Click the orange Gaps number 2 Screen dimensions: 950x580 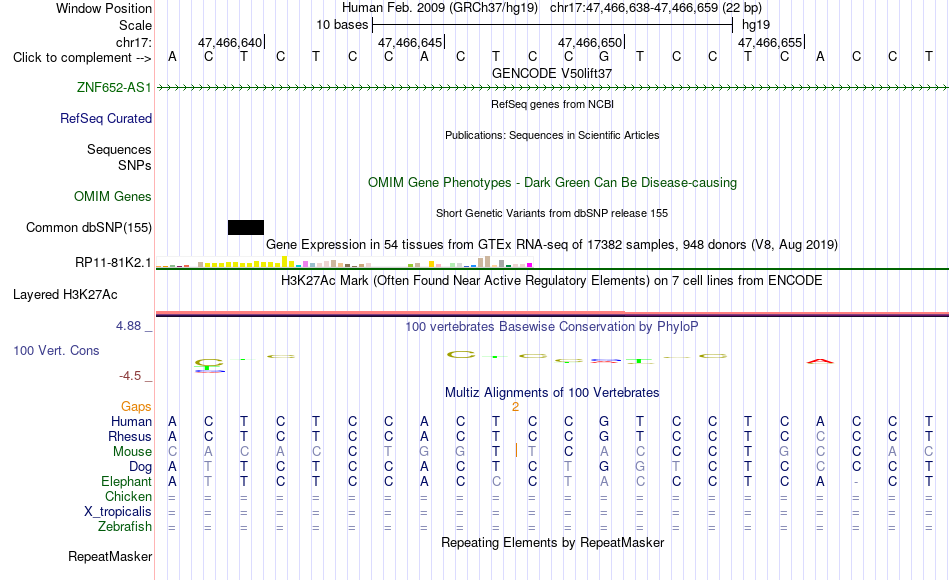tap(515, 407)
